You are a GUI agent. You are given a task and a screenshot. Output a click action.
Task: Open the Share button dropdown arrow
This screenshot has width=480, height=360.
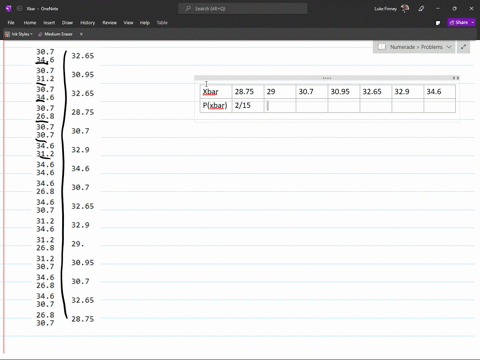point(473,22)
